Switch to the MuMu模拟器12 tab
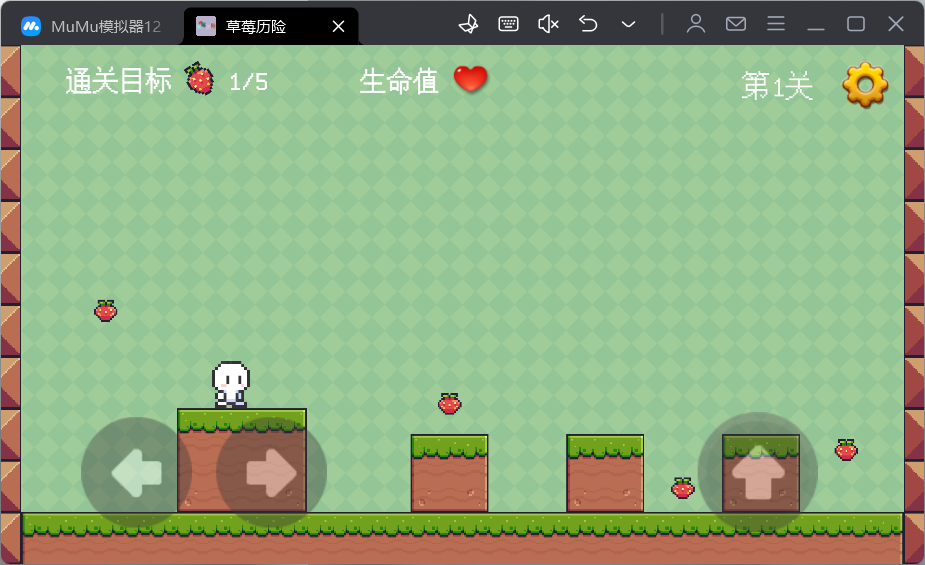 pyautogui.click(x=92, y=26)
